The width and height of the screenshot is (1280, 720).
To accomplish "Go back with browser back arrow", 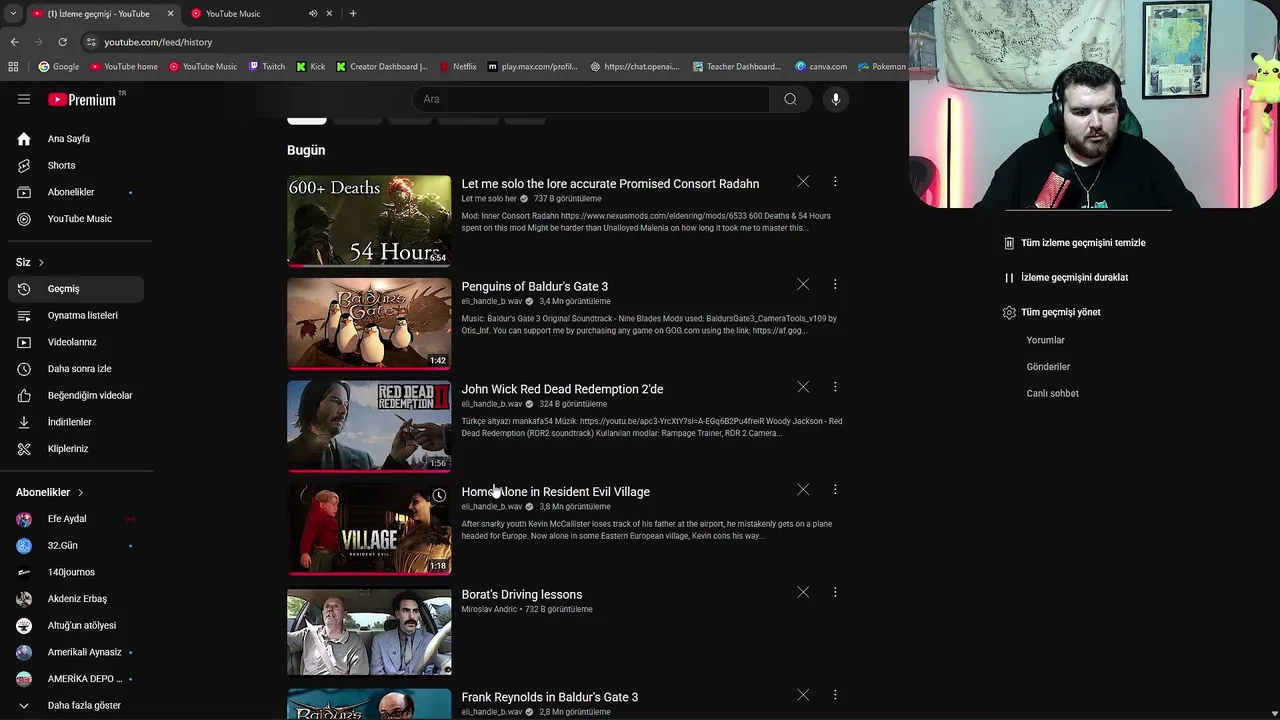I will 14,42.
